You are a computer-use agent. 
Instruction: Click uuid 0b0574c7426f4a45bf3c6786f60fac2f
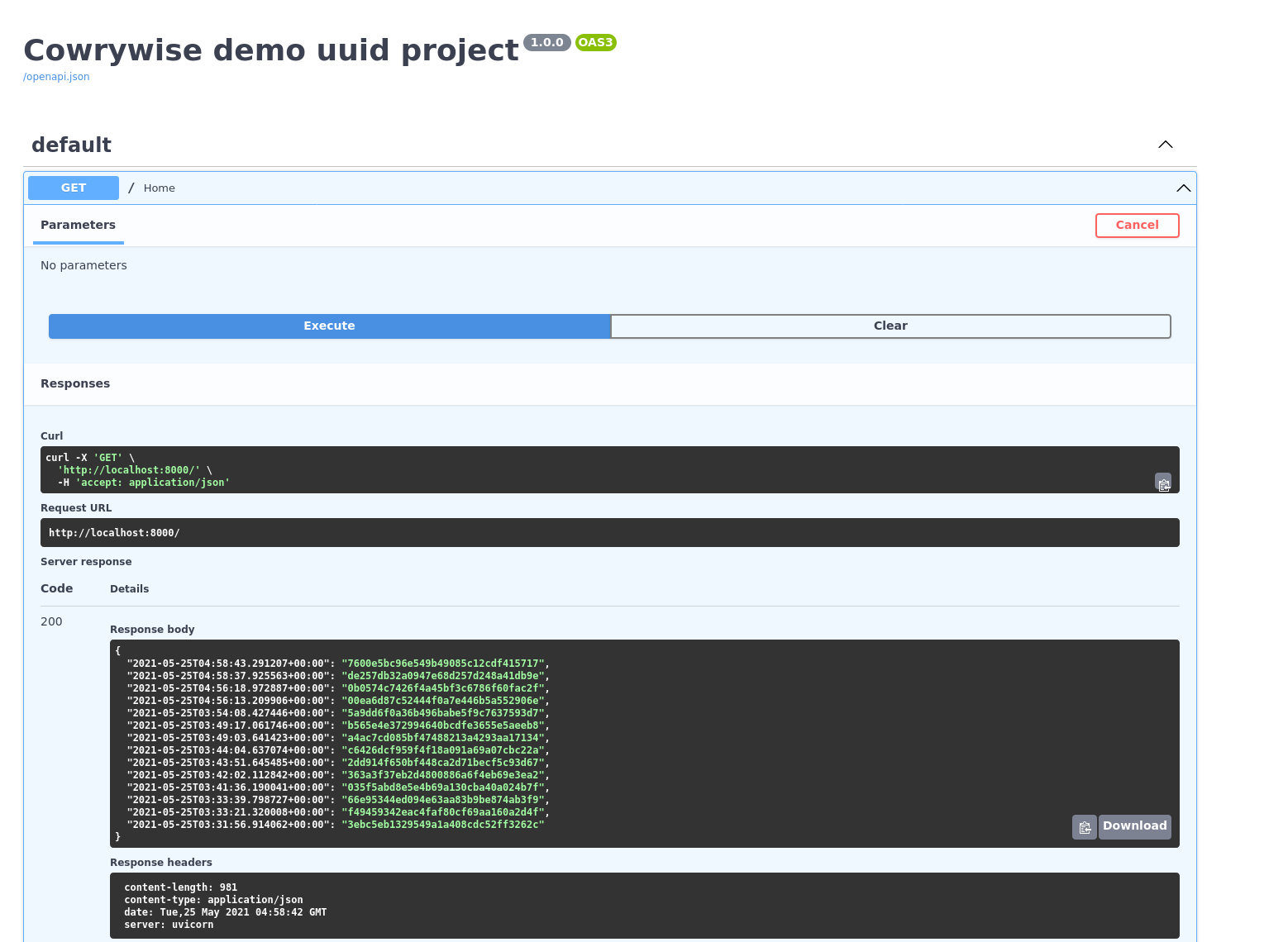[443, 688]
